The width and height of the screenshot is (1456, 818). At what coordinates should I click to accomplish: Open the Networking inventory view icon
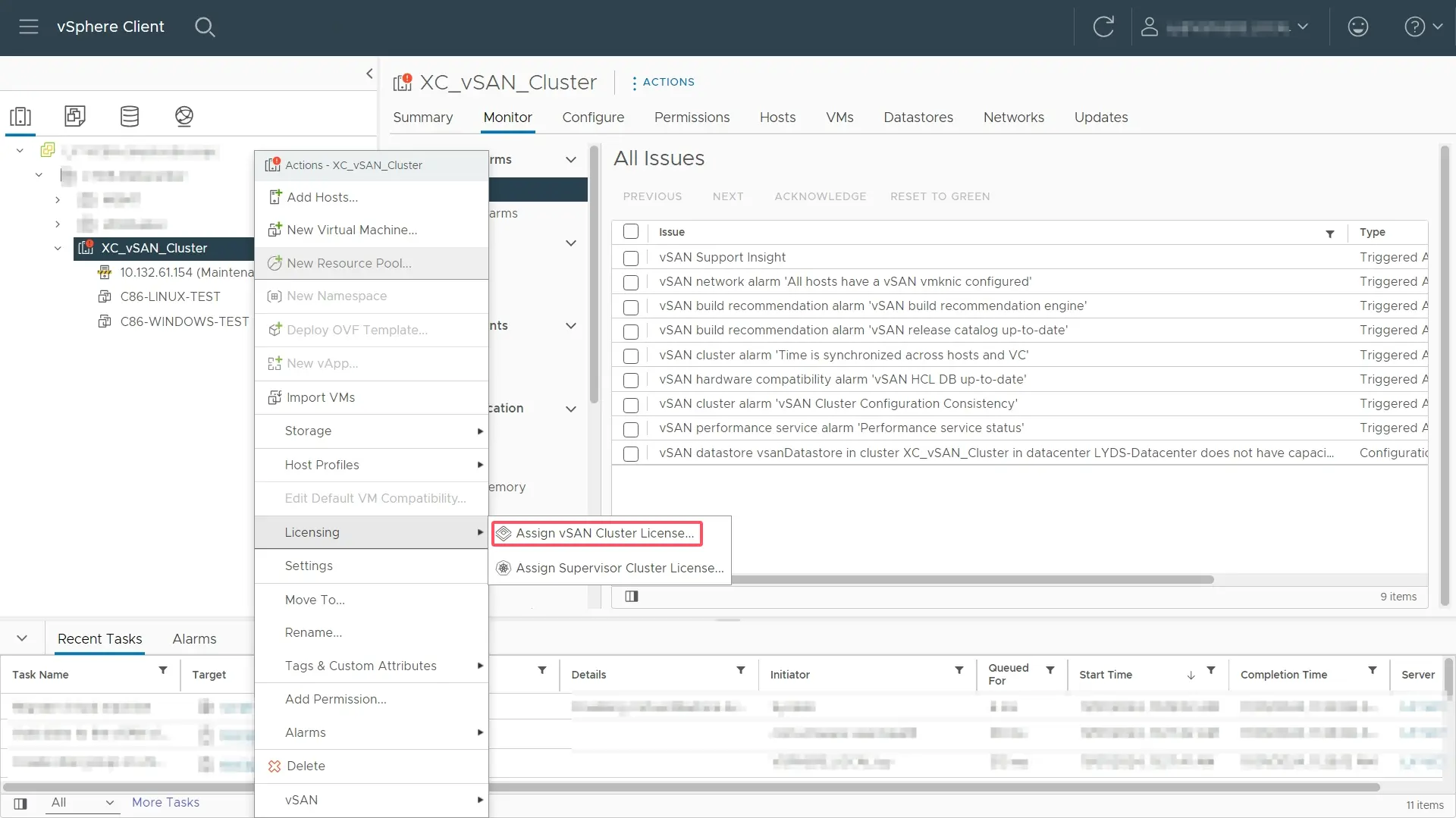click(x=184, y=116)
